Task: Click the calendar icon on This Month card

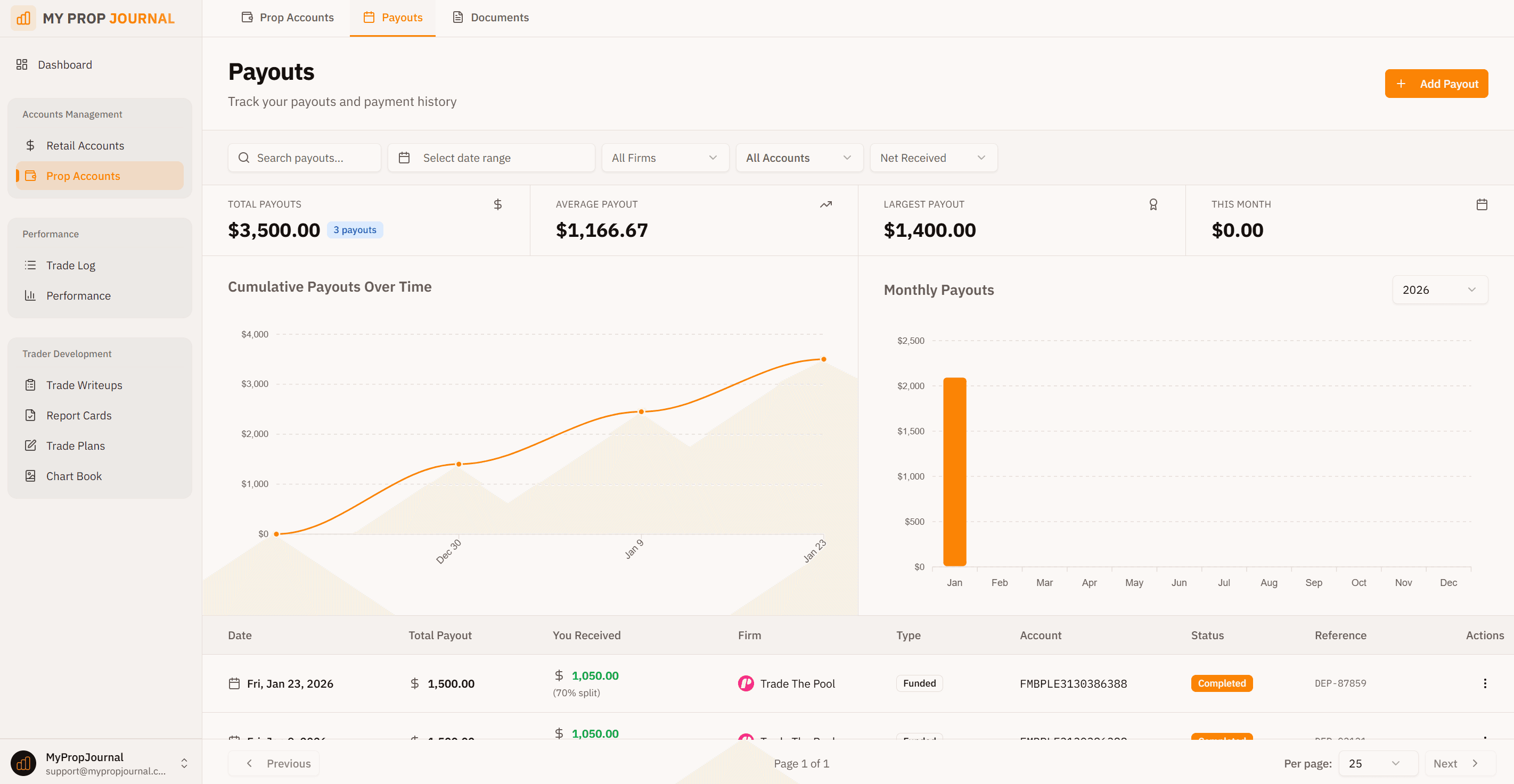Action: click(x=1482, y=204)
